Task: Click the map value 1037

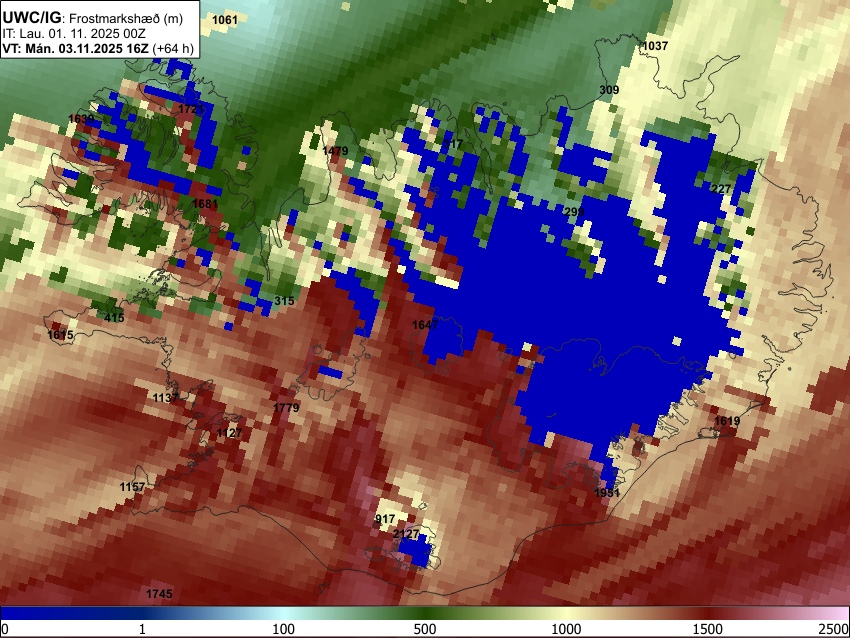Action: click(x=655, y=46)
